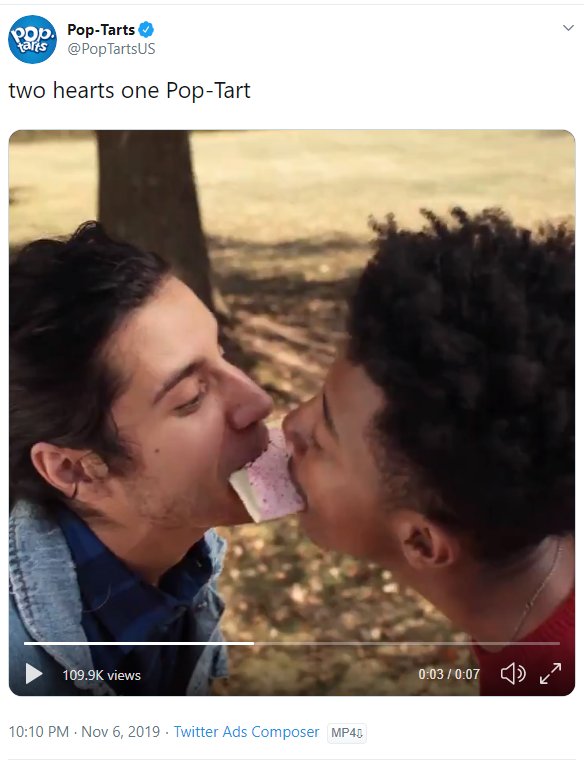Visit the @PopTartsUS handle
Image resolution: width=584 pixels, height=763 pixels.
point(111,49)
